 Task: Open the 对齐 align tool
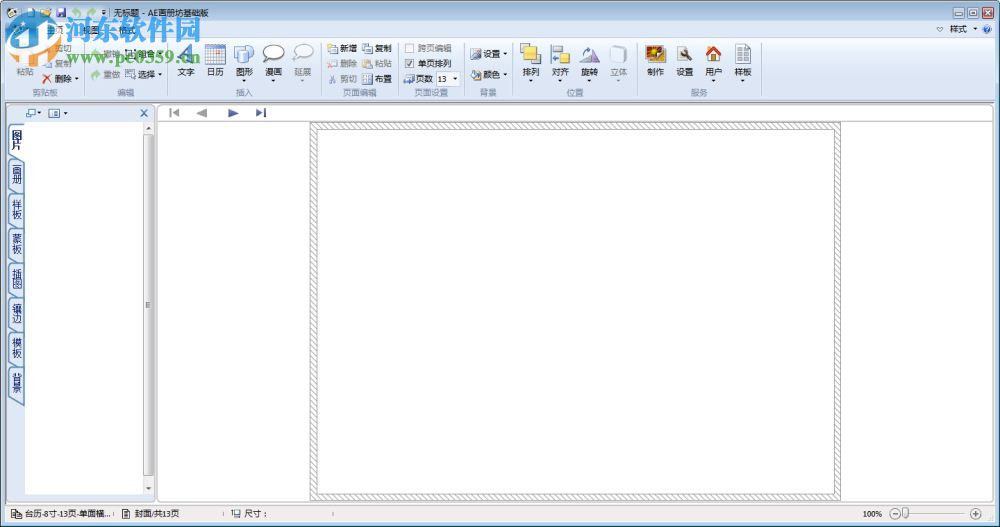(x=560, y=63)
